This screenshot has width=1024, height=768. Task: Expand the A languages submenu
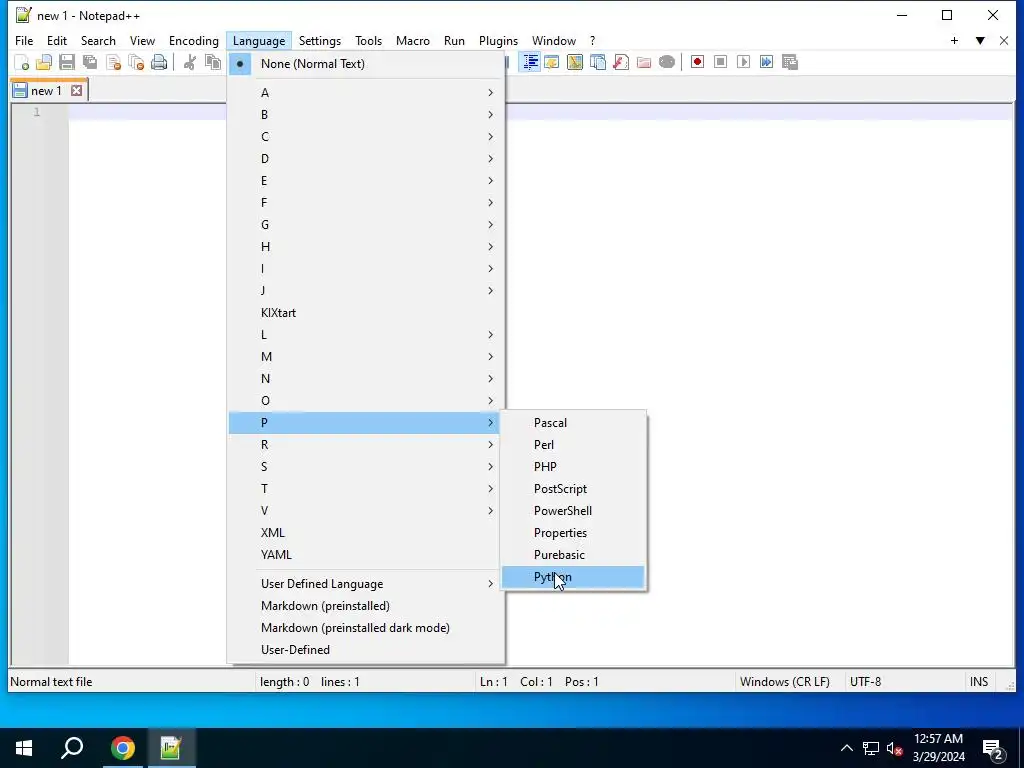click(366, 93)
